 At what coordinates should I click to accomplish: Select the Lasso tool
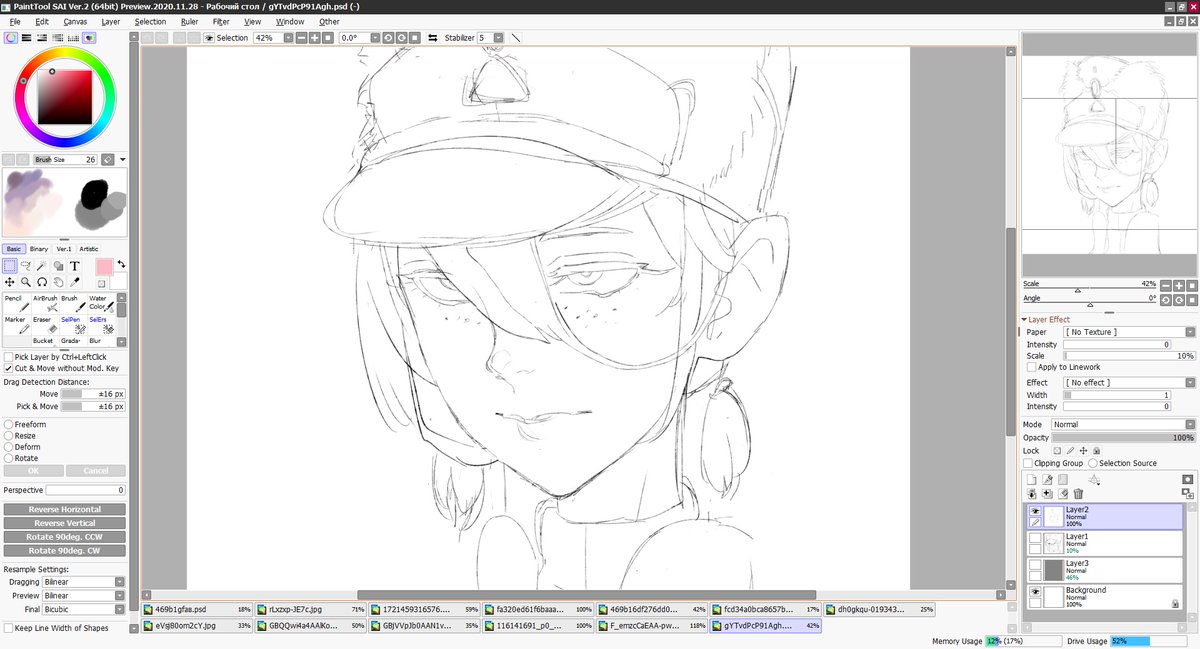(x=25, y=266)
